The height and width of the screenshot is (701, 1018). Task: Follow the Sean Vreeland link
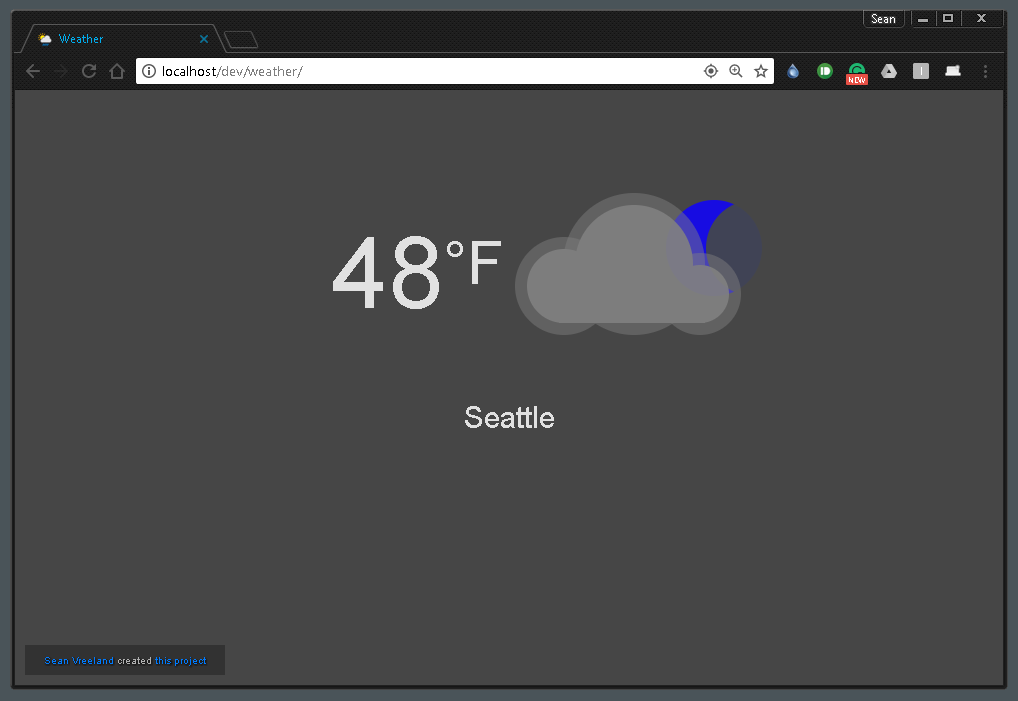79,660
